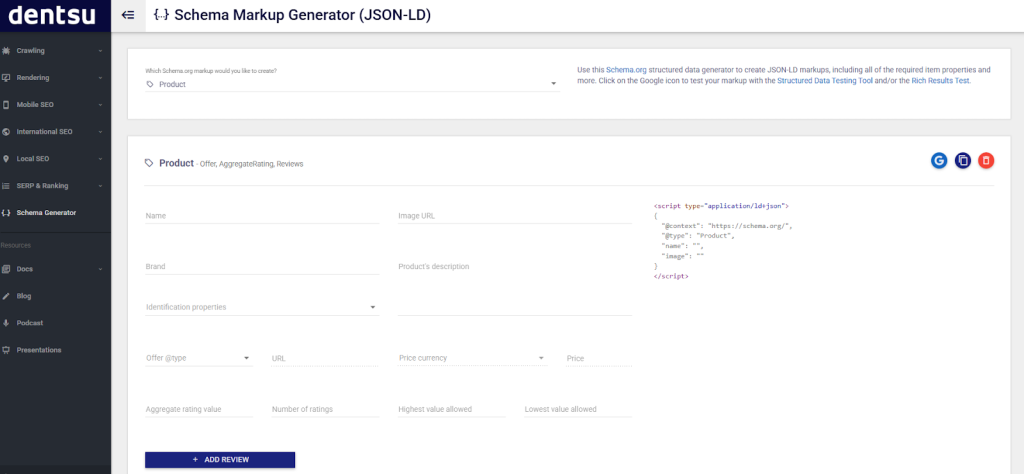
Task: Click the product Name input field
Action: pos(261,216)
